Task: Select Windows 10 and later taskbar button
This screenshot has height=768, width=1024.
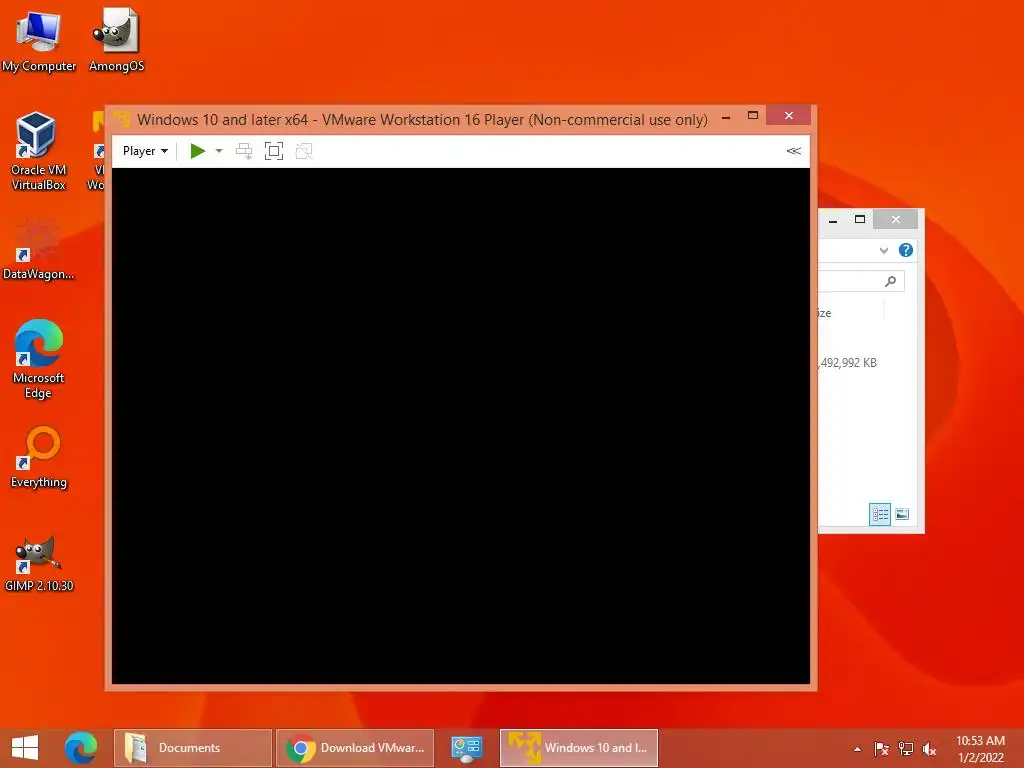Action: [x=579, y=748]
